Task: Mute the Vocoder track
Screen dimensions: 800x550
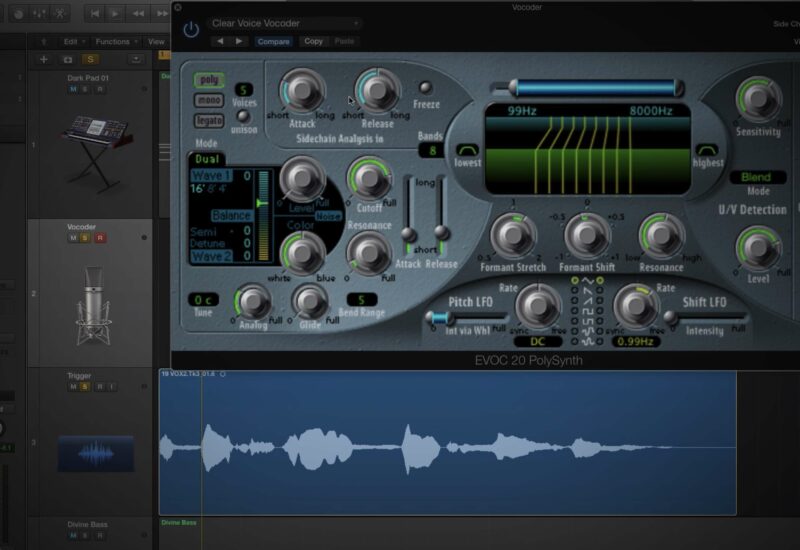Action: [73, 238]
